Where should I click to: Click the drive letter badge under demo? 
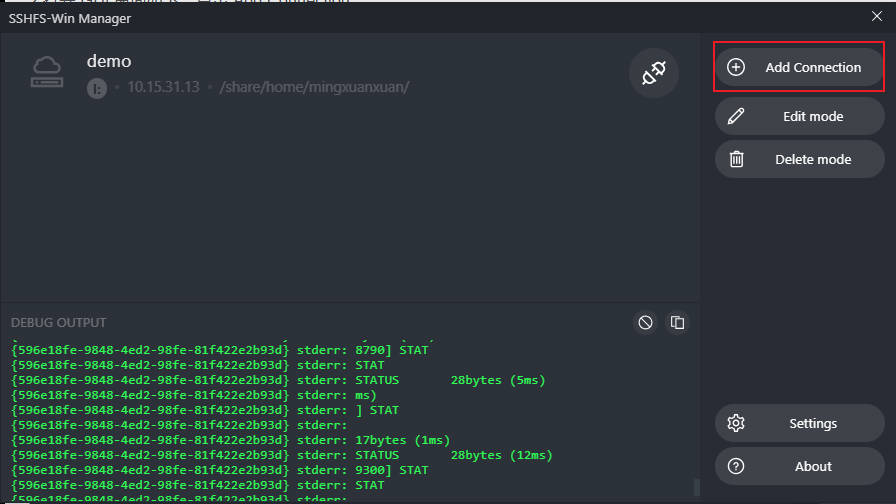tap(96, 88)
